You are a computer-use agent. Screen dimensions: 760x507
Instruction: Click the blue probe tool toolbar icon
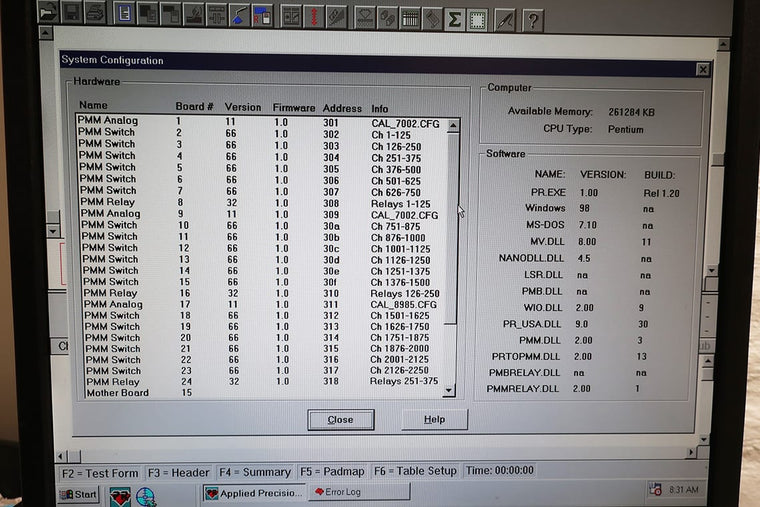click(x=239, y=15)
